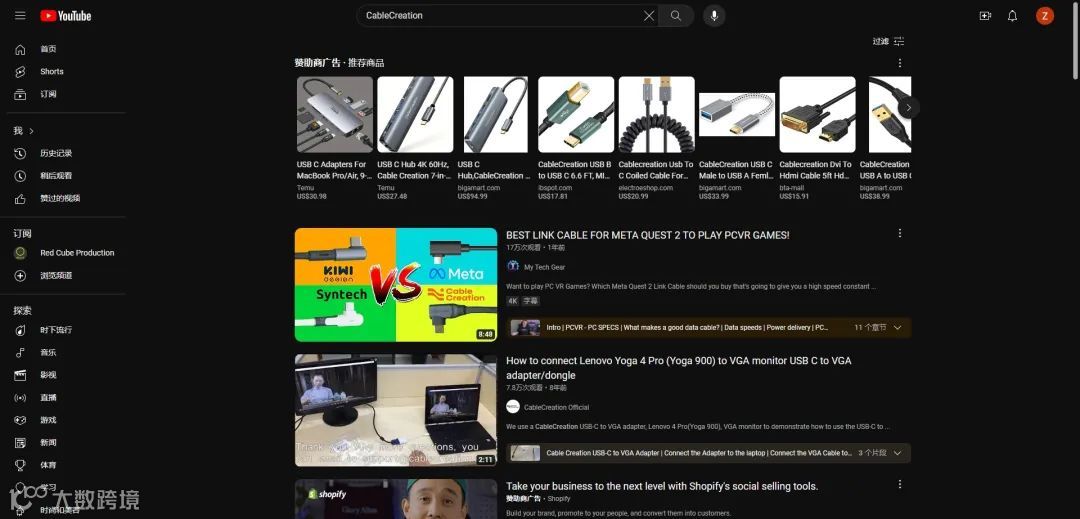The height and width of the screenshot is (519, 1080).
Task: Open the hamburger guide menu
Action: tap(20, 16)
